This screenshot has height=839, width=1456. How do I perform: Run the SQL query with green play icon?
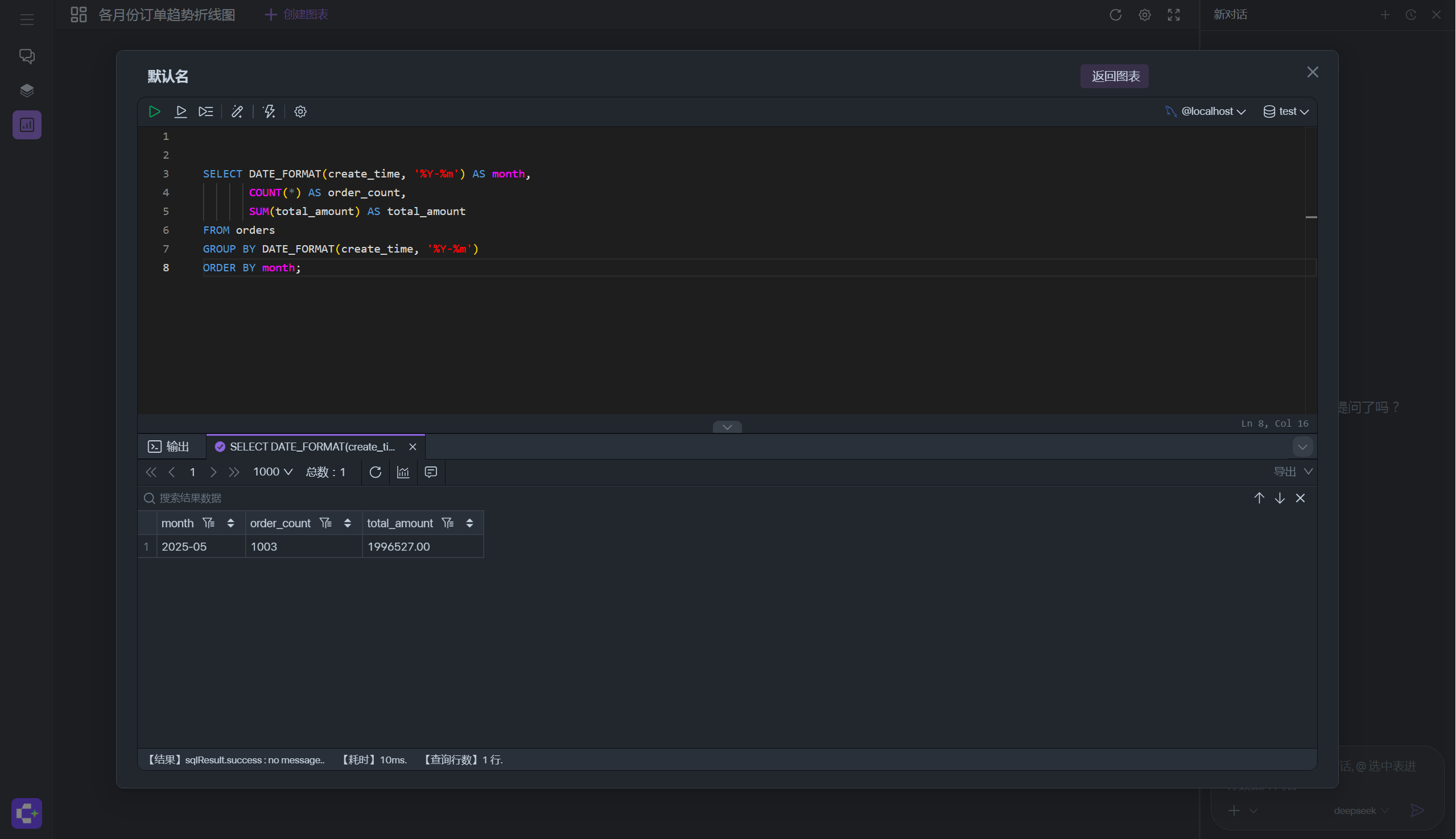tap(154, 112)
